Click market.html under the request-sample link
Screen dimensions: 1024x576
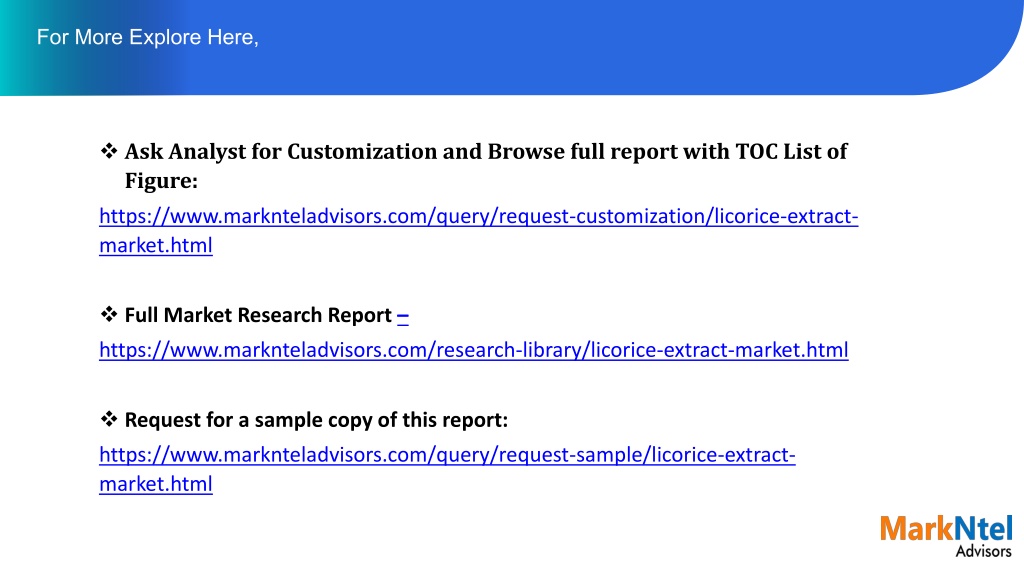click(x=156, y=484)
